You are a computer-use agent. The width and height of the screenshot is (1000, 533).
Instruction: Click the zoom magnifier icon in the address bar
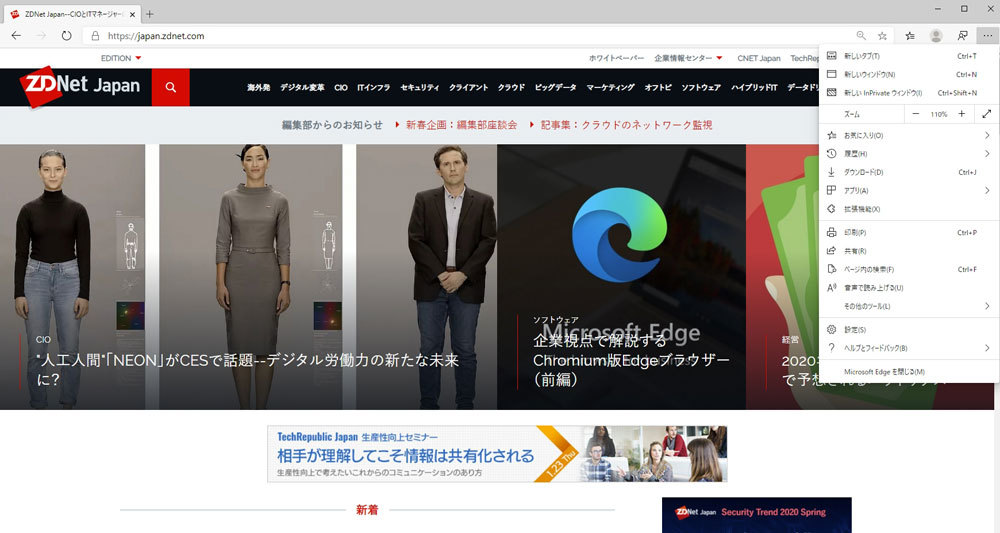click(861, 36)
